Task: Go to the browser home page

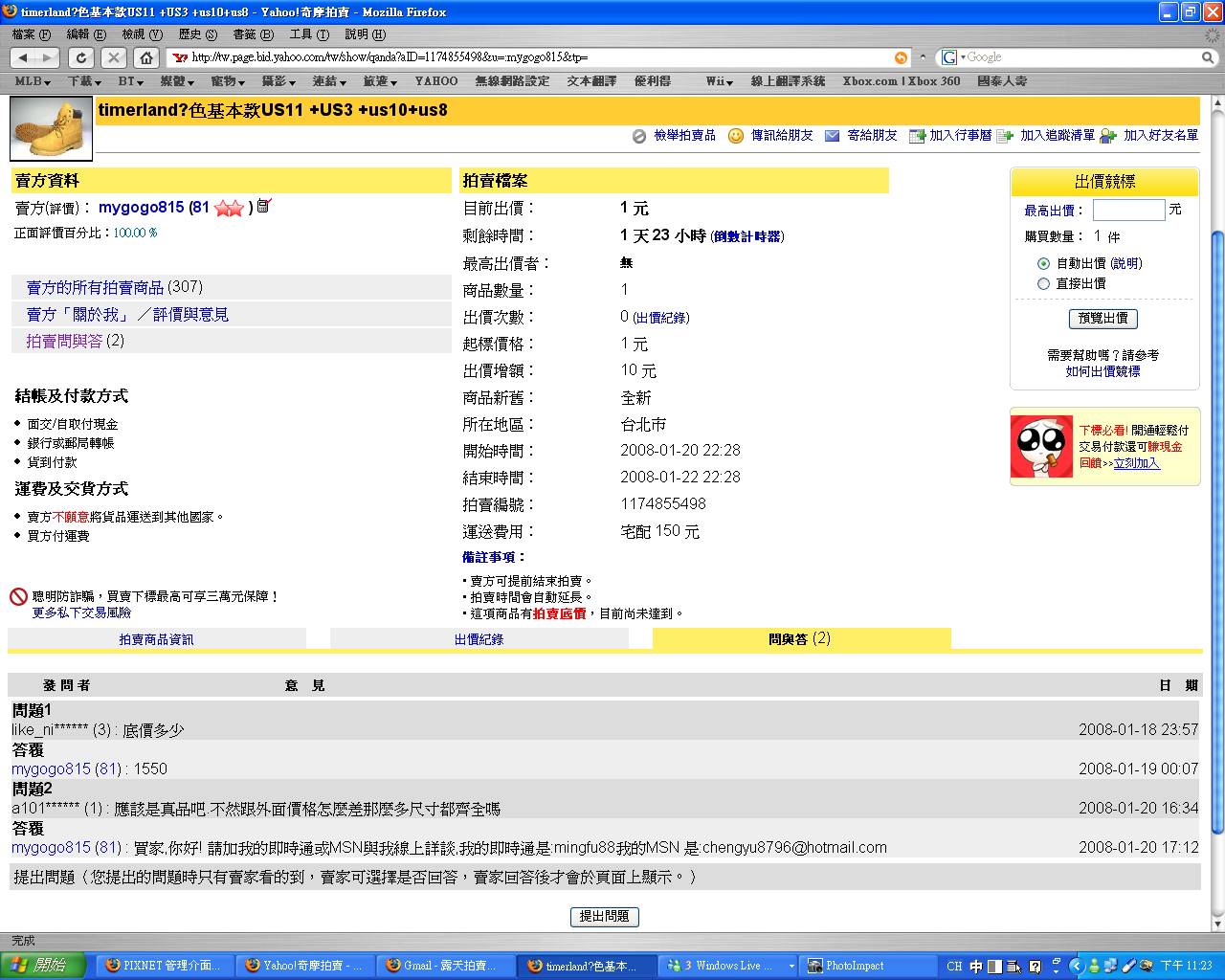Action: [x=146, y=57]
